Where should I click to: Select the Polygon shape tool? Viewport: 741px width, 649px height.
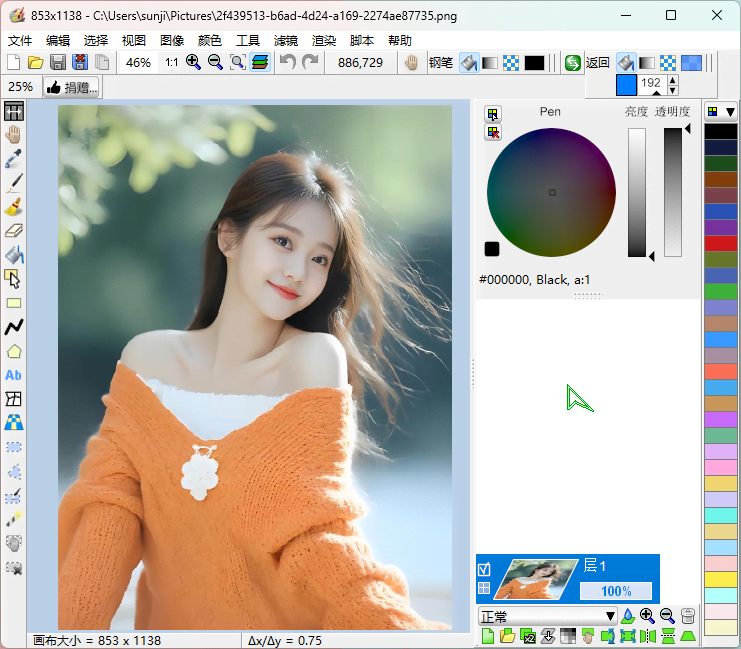coord(14,351)
